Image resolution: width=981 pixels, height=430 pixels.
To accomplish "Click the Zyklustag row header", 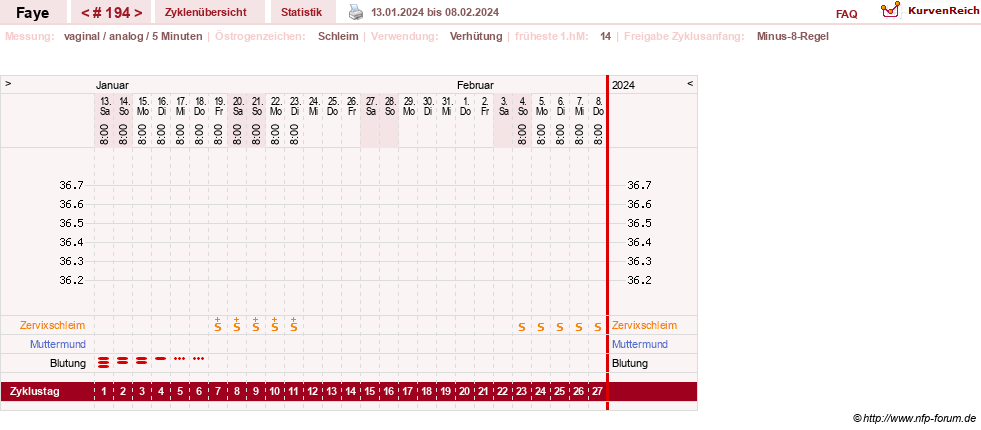I will (x=35, y=392).
